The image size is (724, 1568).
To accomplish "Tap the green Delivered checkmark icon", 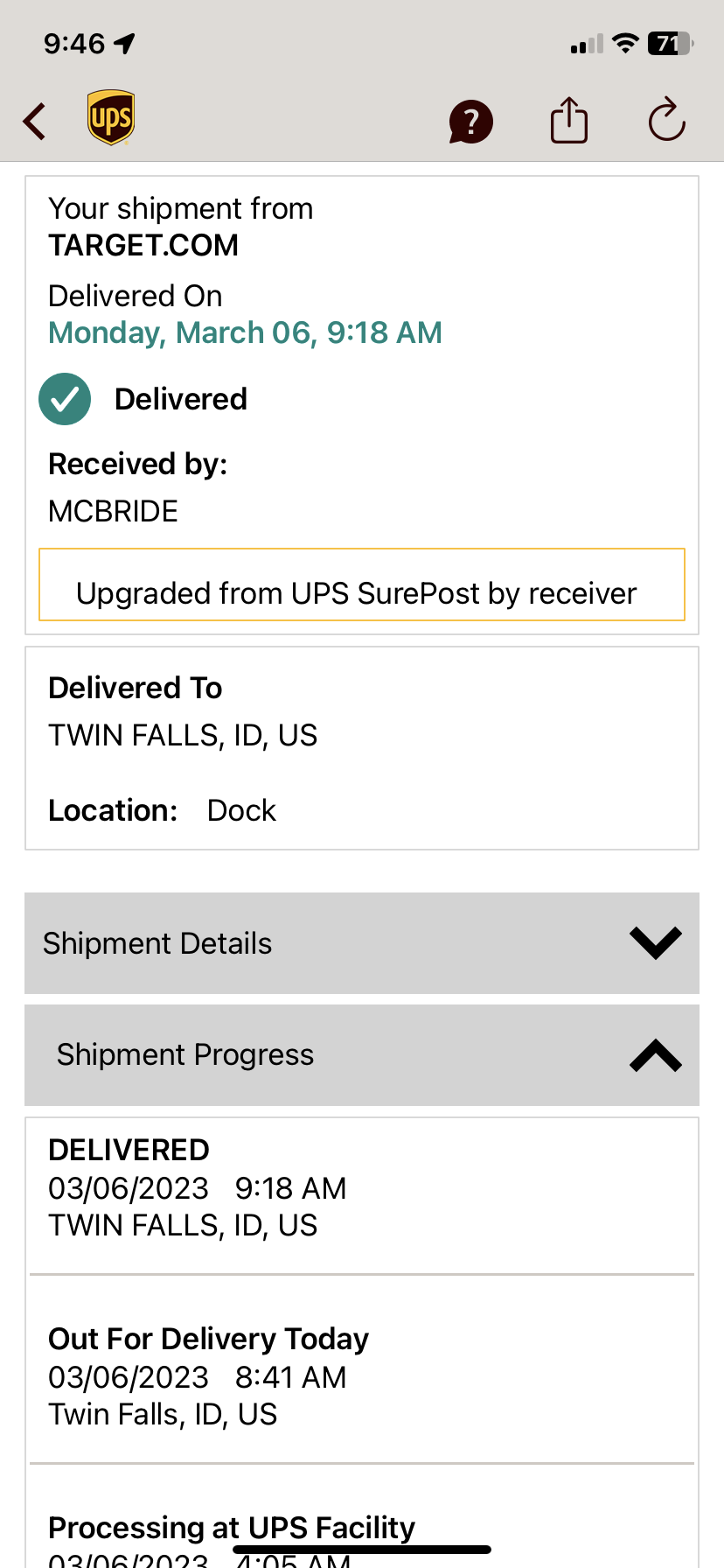I will tap(65, 399).
